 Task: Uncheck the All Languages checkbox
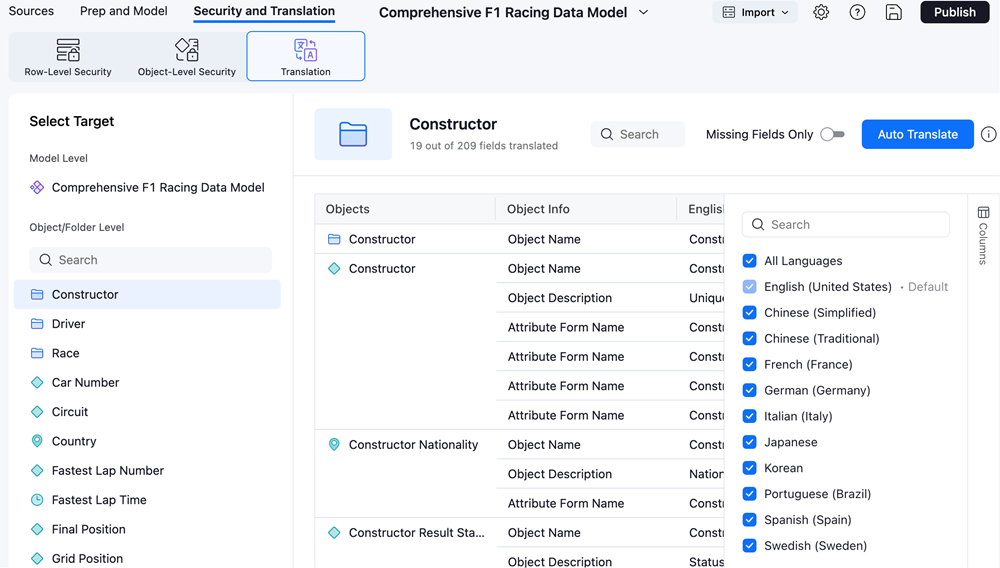(749, 261)
